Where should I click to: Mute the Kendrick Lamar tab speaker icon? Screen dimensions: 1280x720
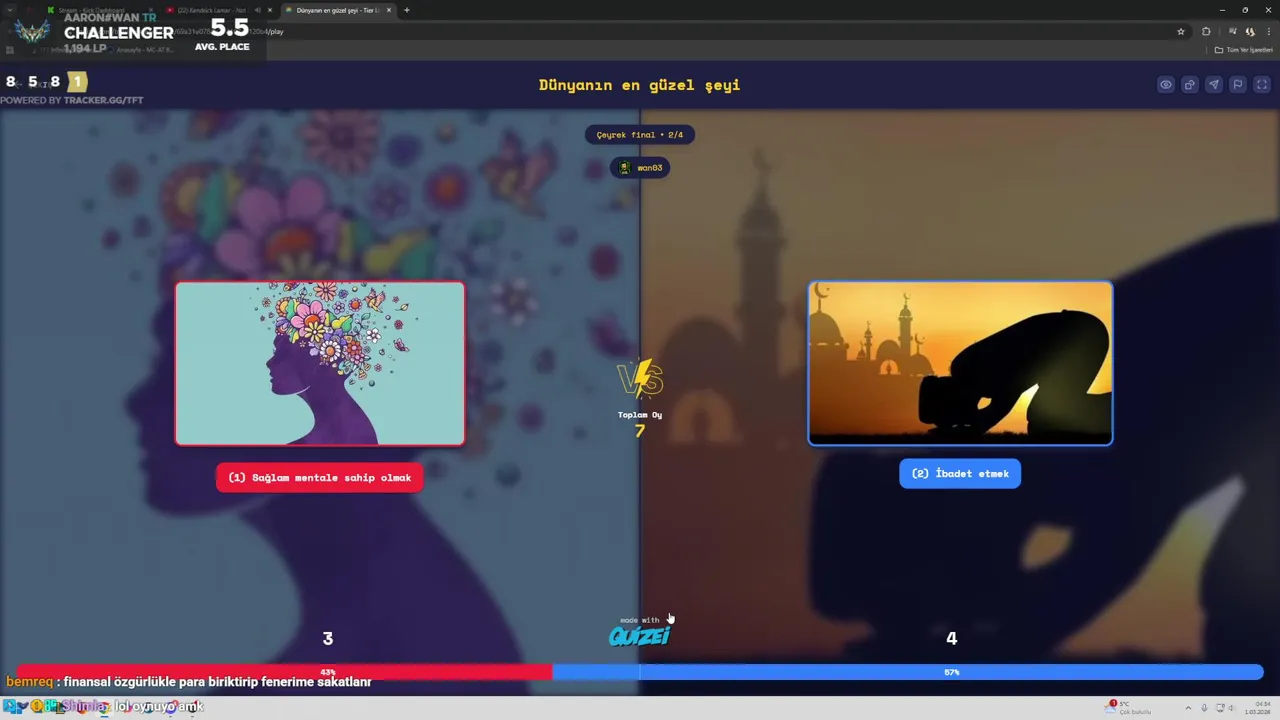tap(257, 10)
